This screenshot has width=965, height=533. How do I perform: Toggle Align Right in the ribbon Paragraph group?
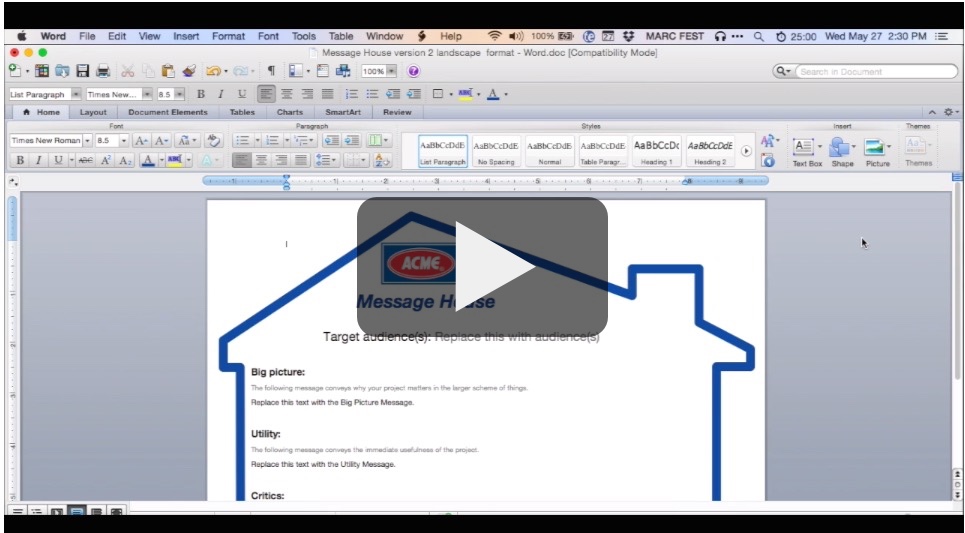(x=281, y=161)
